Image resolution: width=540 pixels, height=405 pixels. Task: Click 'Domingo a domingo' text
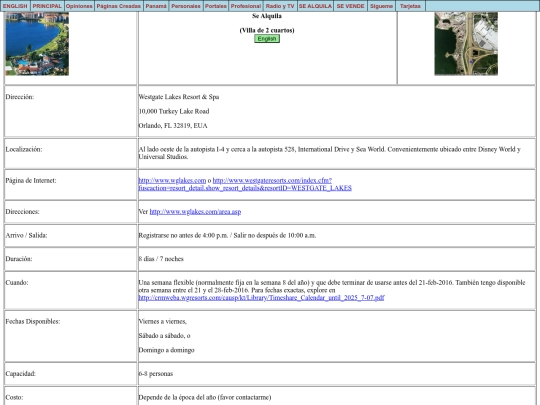[x=166, y=350]
